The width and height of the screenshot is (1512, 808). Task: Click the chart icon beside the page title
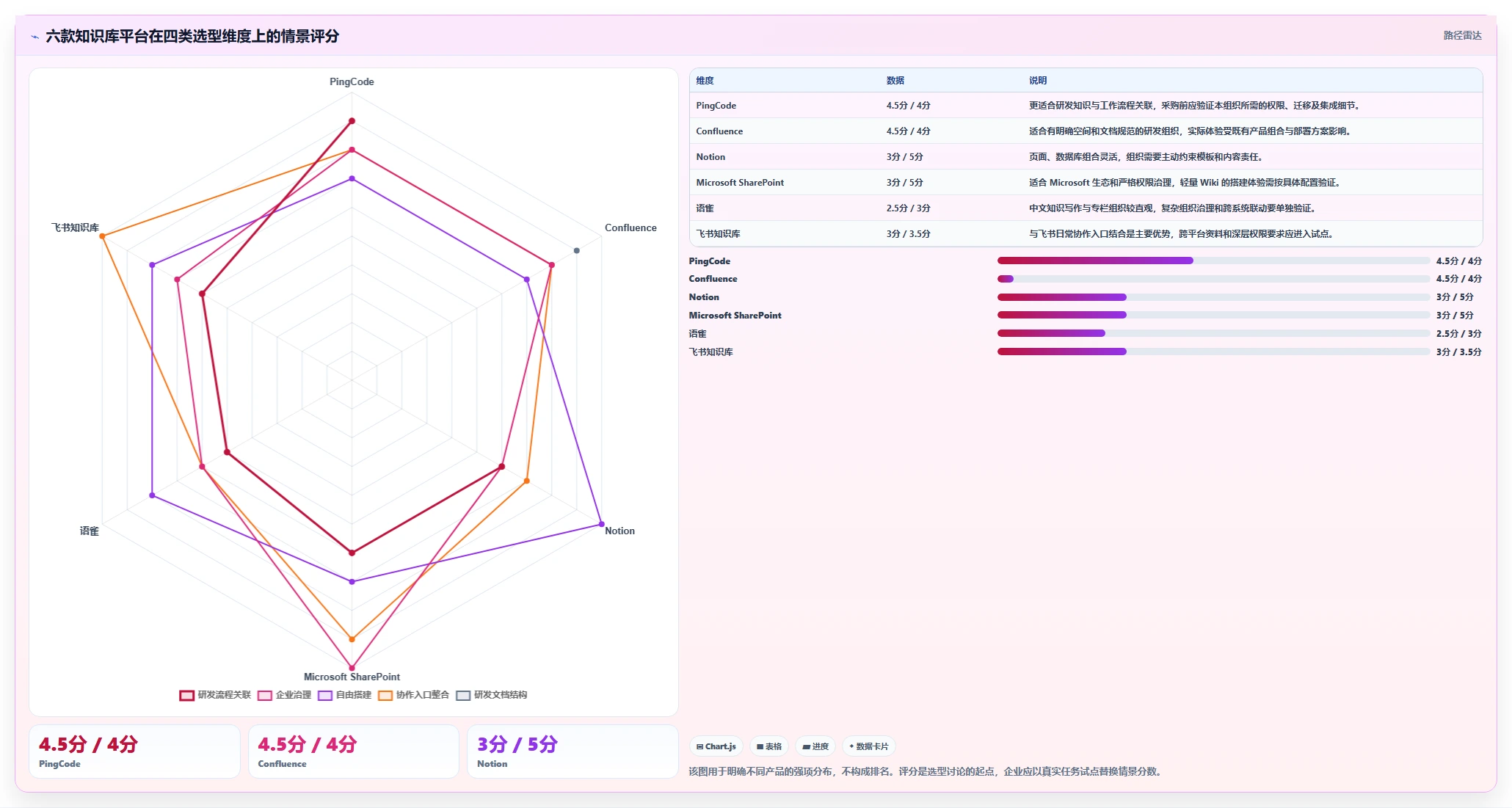tap(34, 37)
